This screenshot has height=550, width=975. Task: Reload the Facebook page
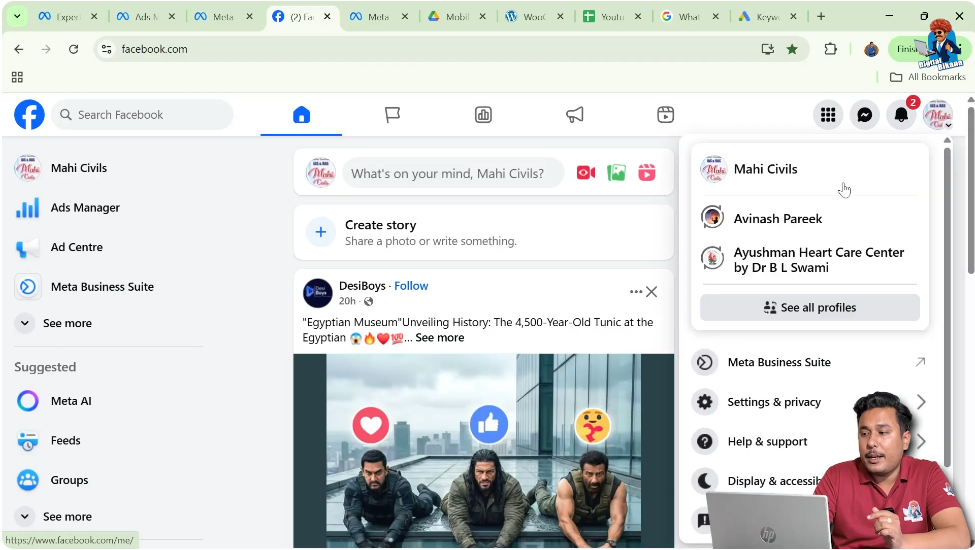[x=73, y=49]
